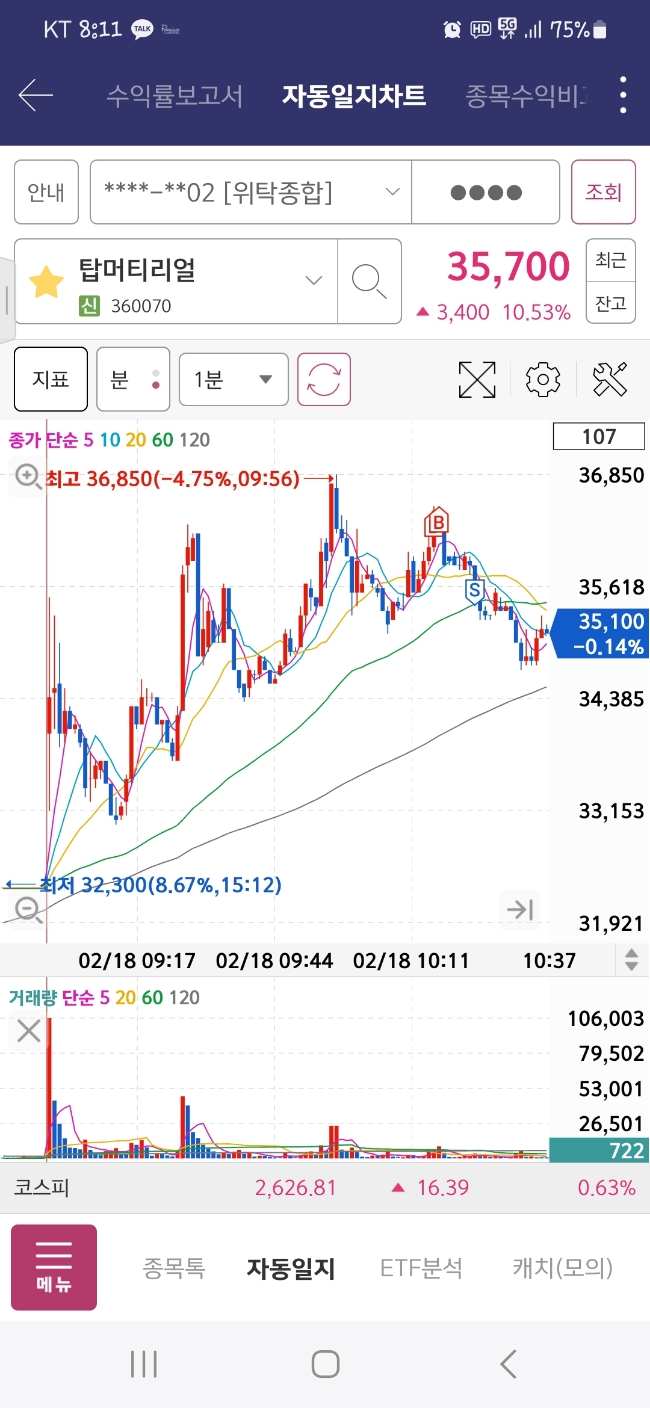The height and width of the screenshot is (1408, 650).
Task: Tap the 신 credit badge icon
Action: (89, 306)
